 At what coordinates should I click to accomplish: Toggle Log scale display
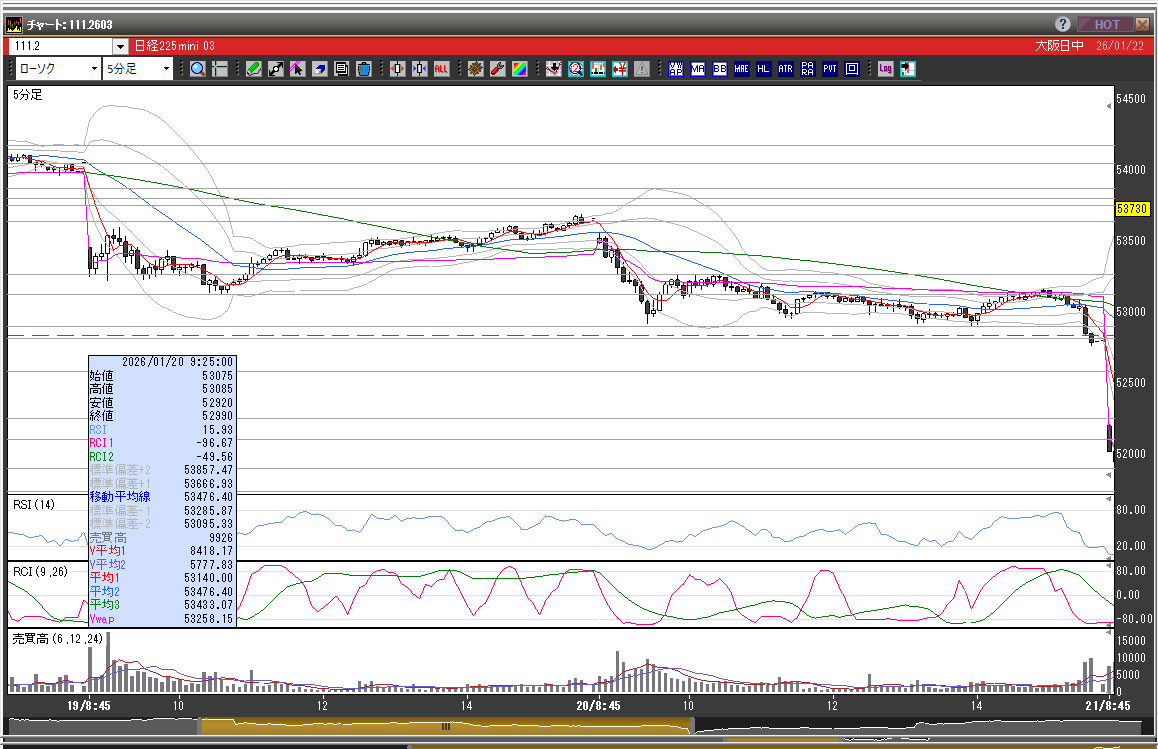(x=885, y=69)
